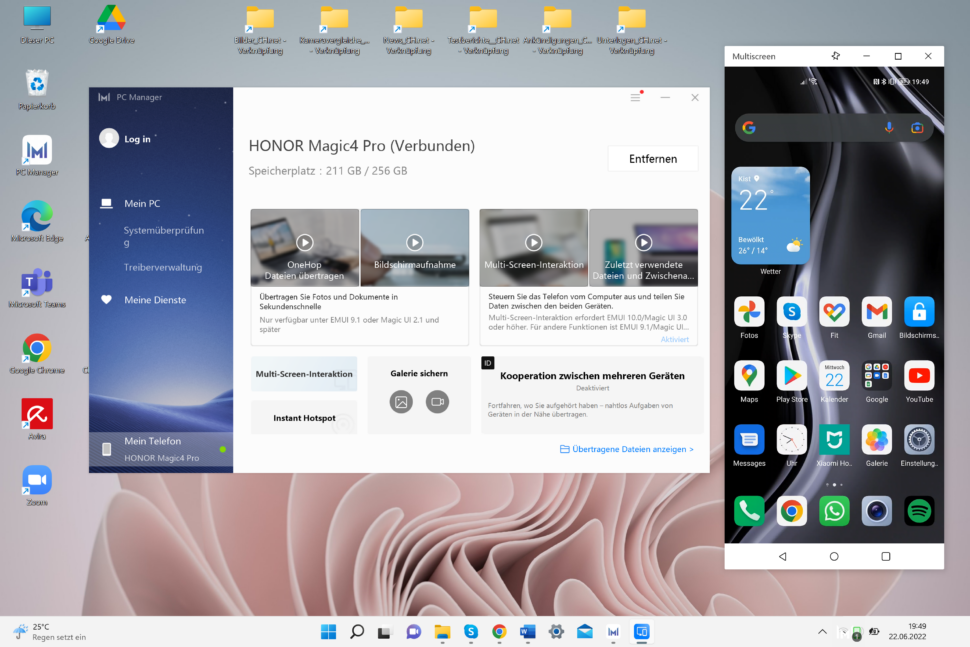This screenshot has width=970, height=647.
Task: Open the Camera app in phone dock
Action: [x=877, y=511]
